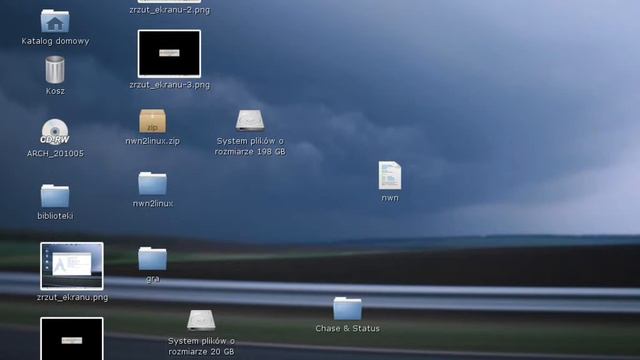Screen dimensions: 640x360
Task: Click the "ARCH_201005" label text
Action: coord(55,153)
